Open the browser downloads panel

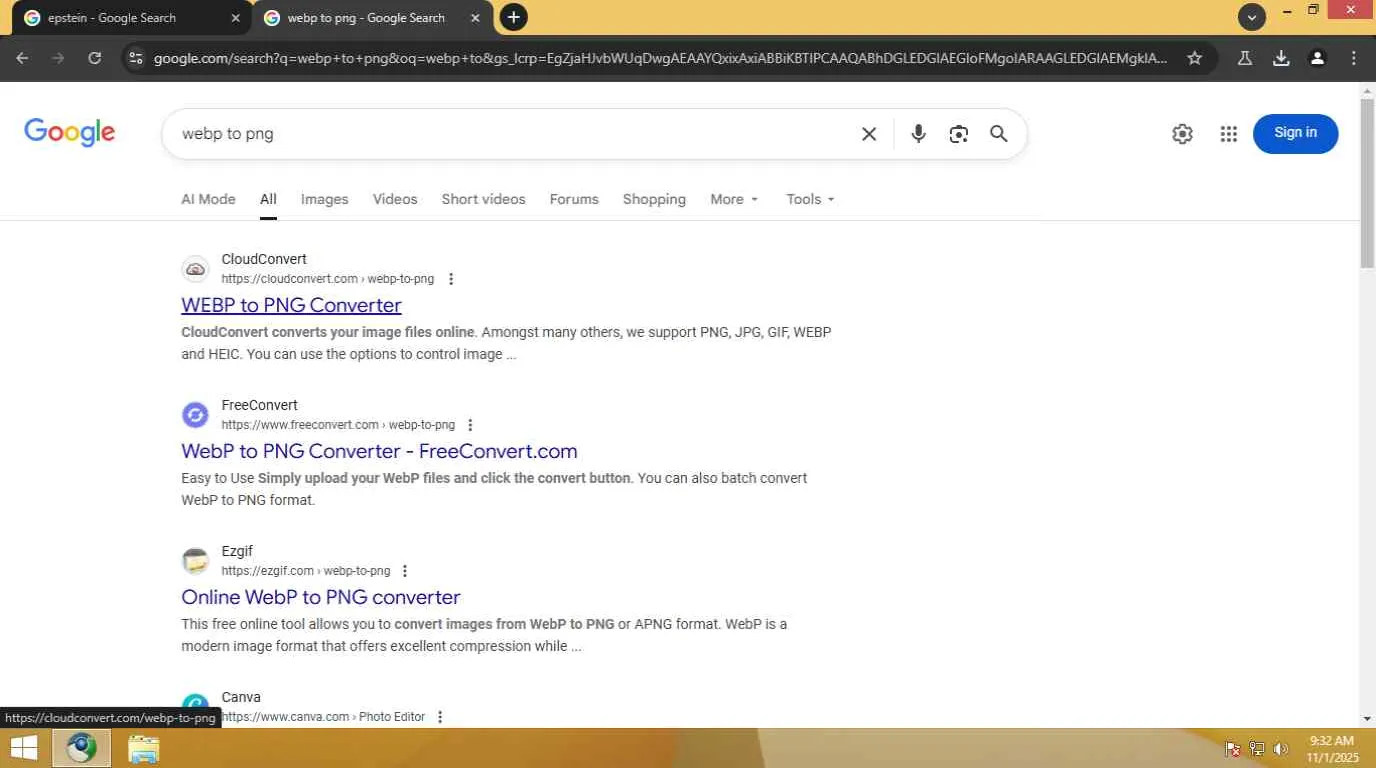click(x=1281, y=58)
